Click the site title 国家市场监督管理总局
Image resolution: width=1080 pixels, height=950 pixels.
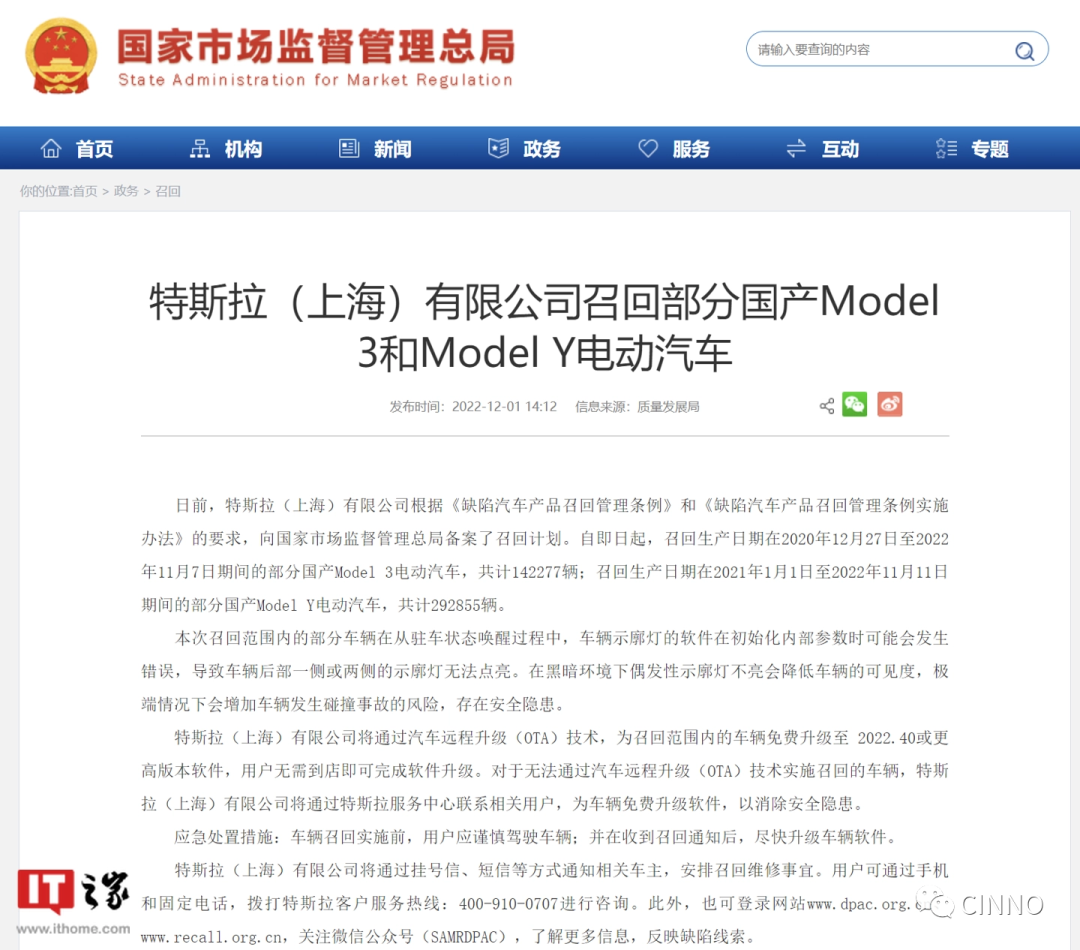(316, 47)
